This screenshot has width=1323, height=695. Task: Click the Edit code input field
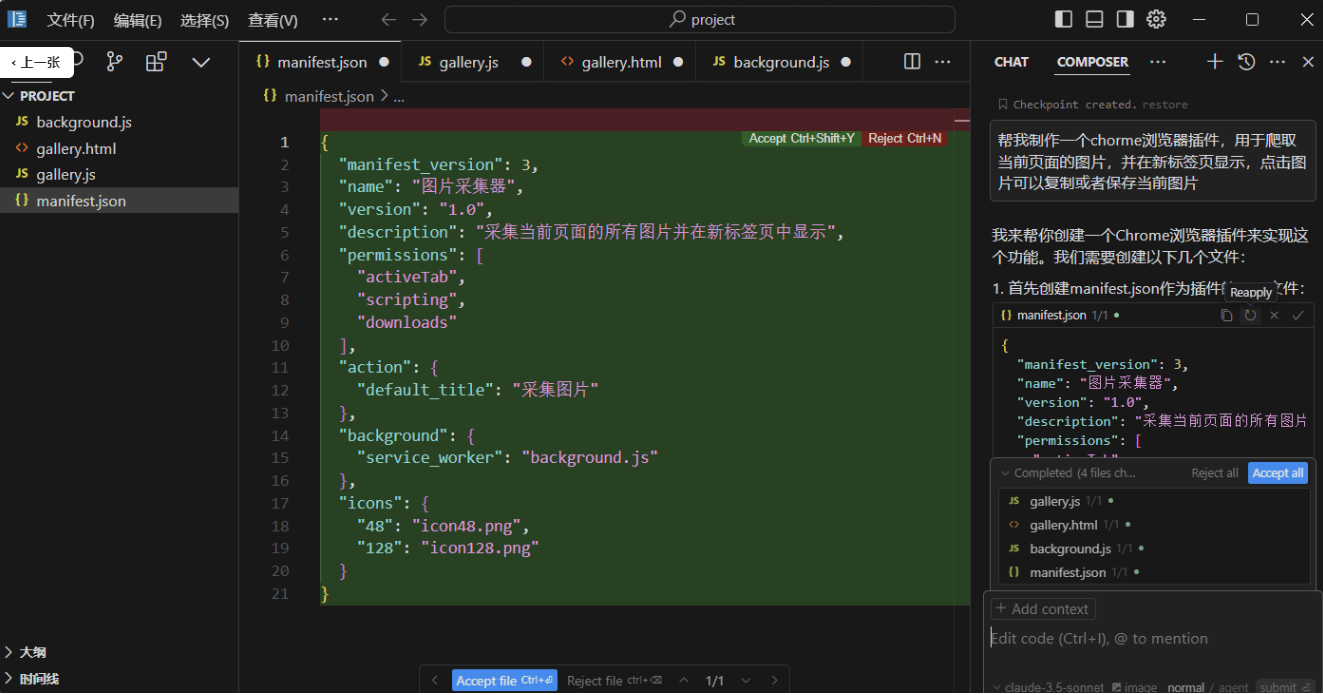(1100, 638)
